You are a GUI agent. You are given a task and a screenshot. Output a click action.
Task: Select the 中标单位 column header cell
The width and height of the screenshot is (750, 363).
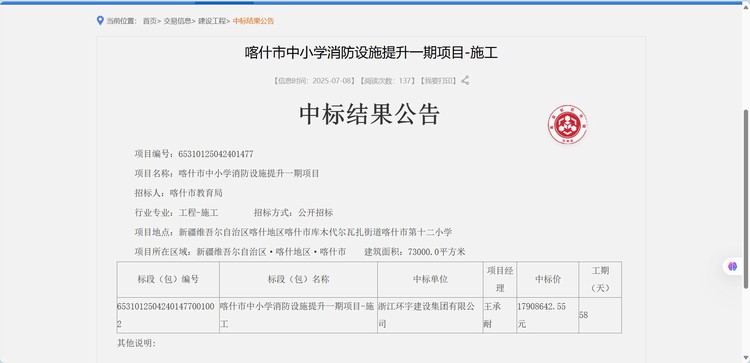click(430, 279)
